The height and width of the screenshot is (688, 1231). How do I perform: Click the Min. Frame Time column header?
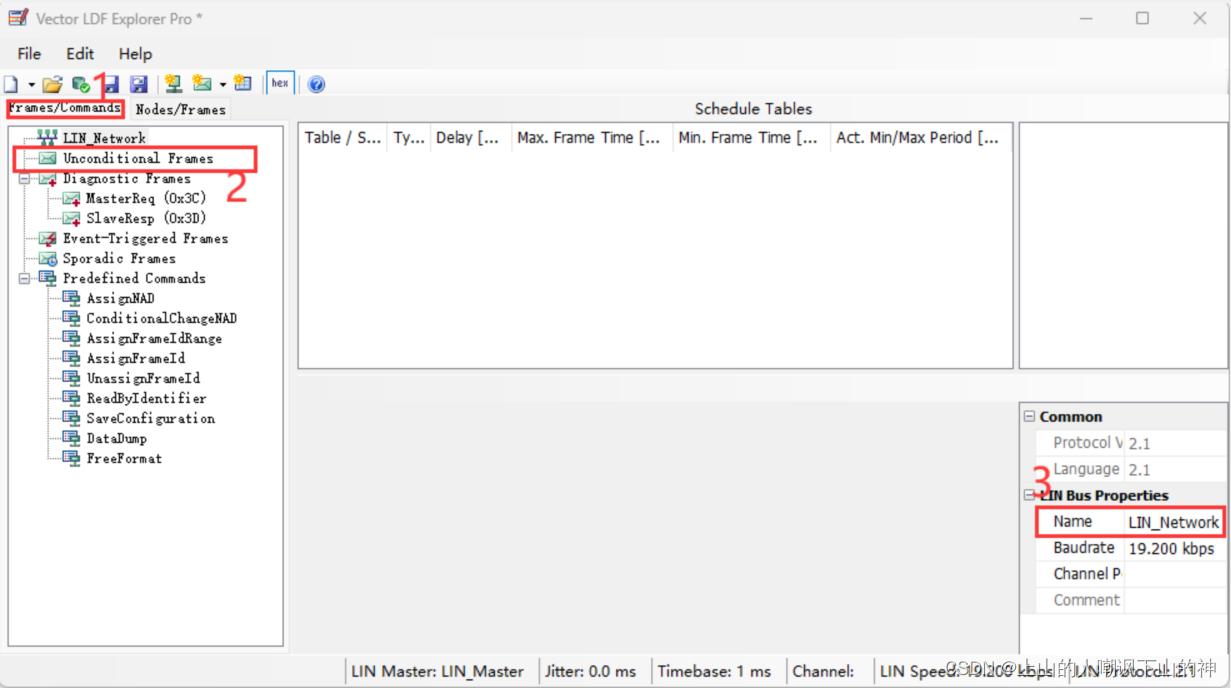point(751,138)
